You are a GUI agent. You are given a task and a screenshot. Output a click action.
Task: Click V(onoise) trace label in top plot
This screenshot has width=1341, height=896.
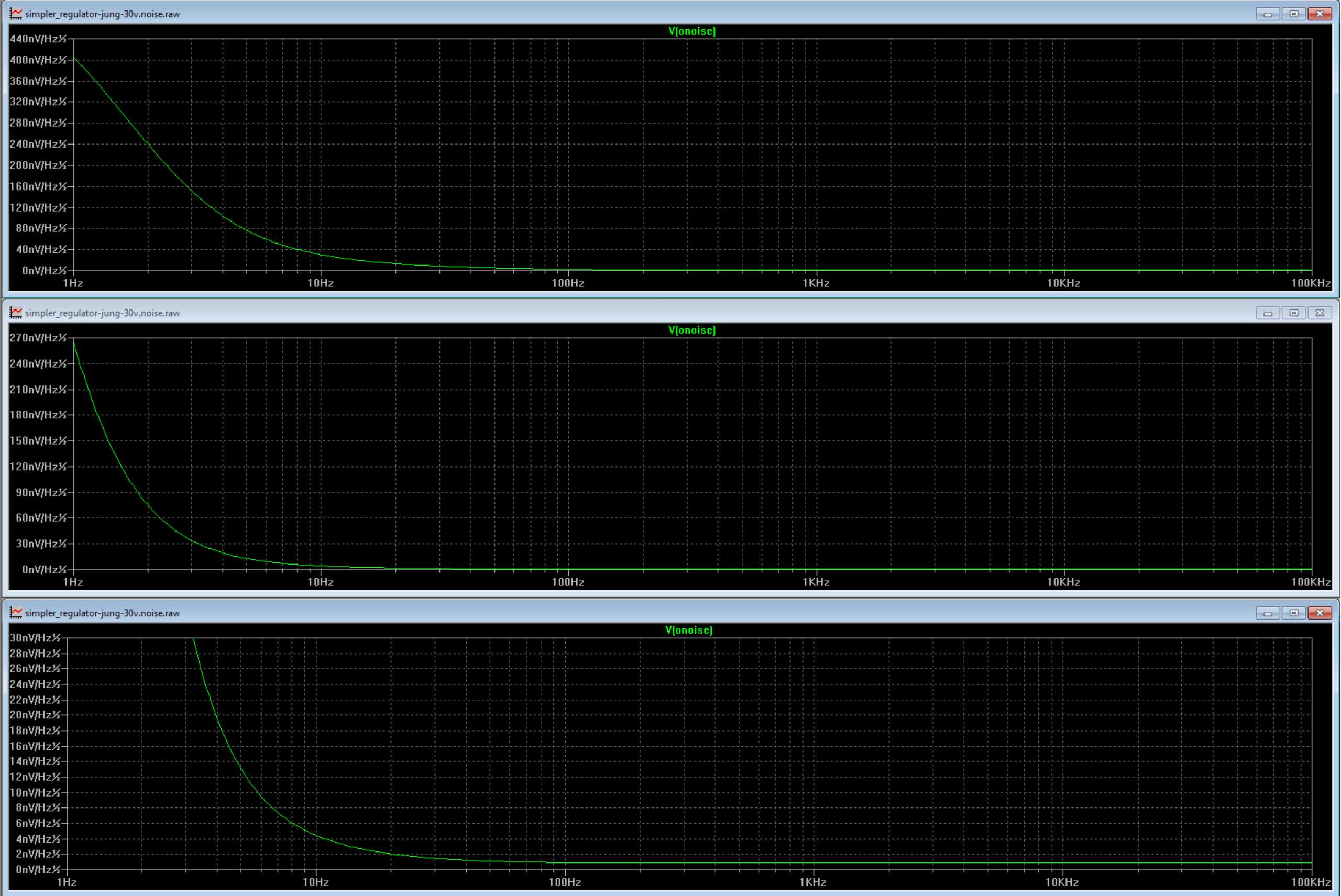(691, 31)
